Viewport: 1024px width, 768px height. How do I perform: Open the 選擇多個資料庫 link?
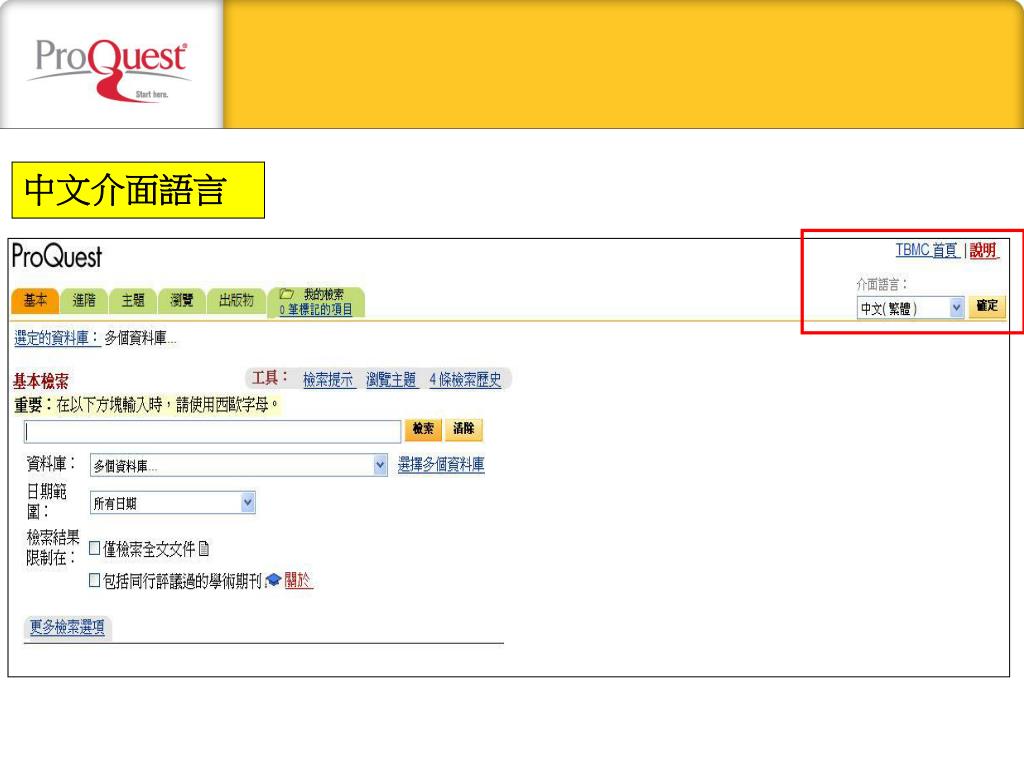pyautogui.click(x=441, y=464)
